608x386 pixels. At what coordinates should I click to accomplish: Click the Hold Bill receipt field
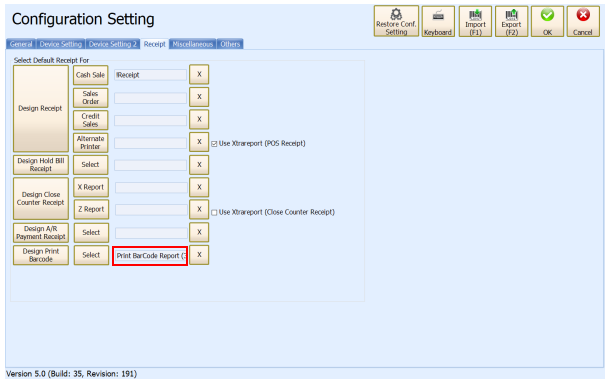[150, 165]
